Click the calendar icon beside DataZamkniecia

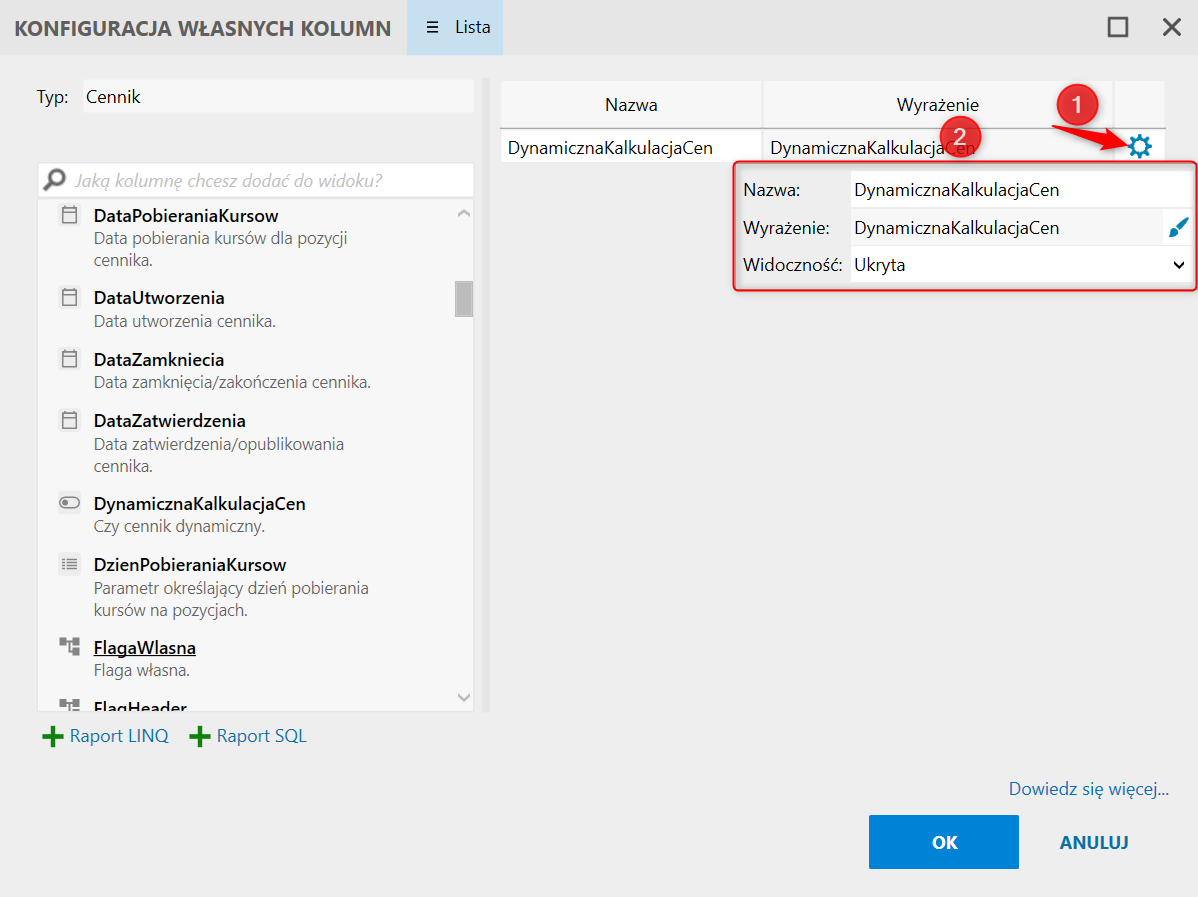(69, 359)
